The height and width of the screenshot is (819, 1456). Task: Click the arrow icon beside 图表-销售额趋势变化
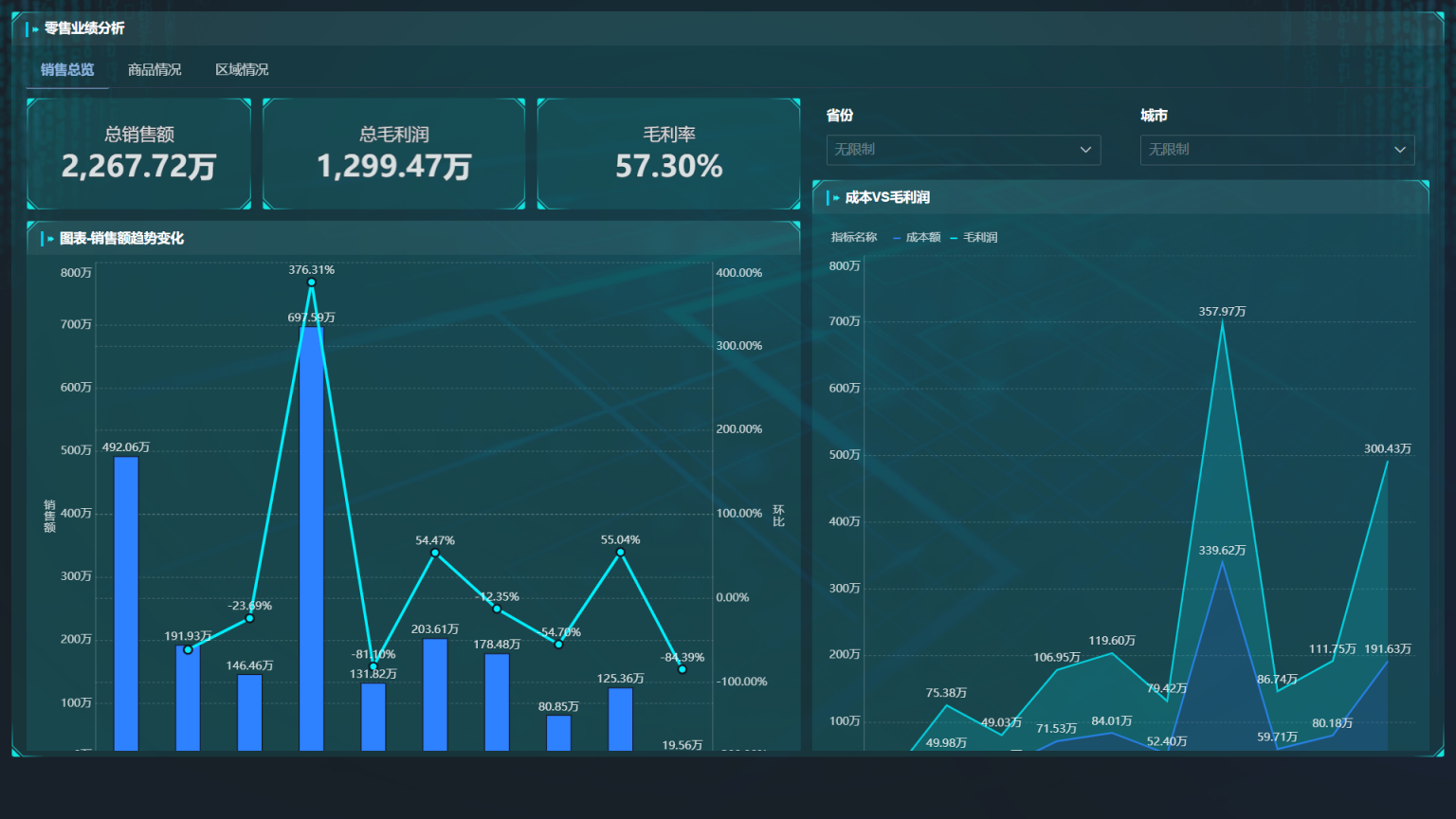tap(50, 239)
